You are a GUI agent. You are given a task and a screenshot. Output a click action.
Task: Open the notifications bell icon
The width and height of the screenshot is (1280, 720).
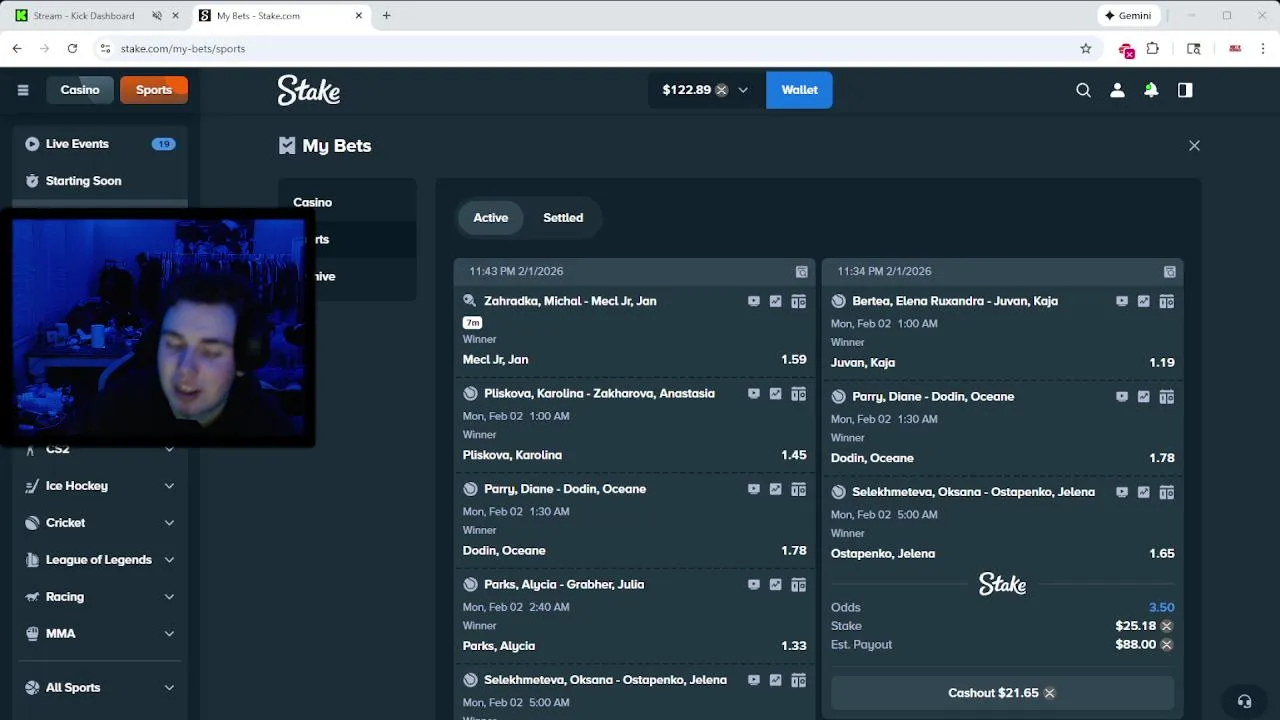[x=1151, y=90]
